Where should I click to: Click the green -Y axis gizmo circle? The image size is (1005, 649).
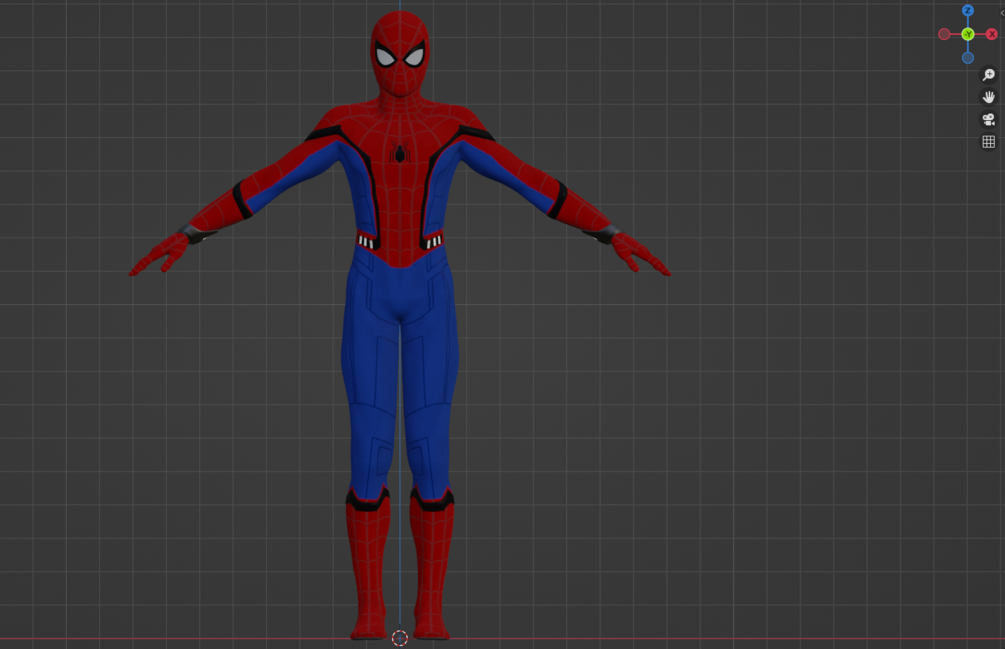(968, 34)
